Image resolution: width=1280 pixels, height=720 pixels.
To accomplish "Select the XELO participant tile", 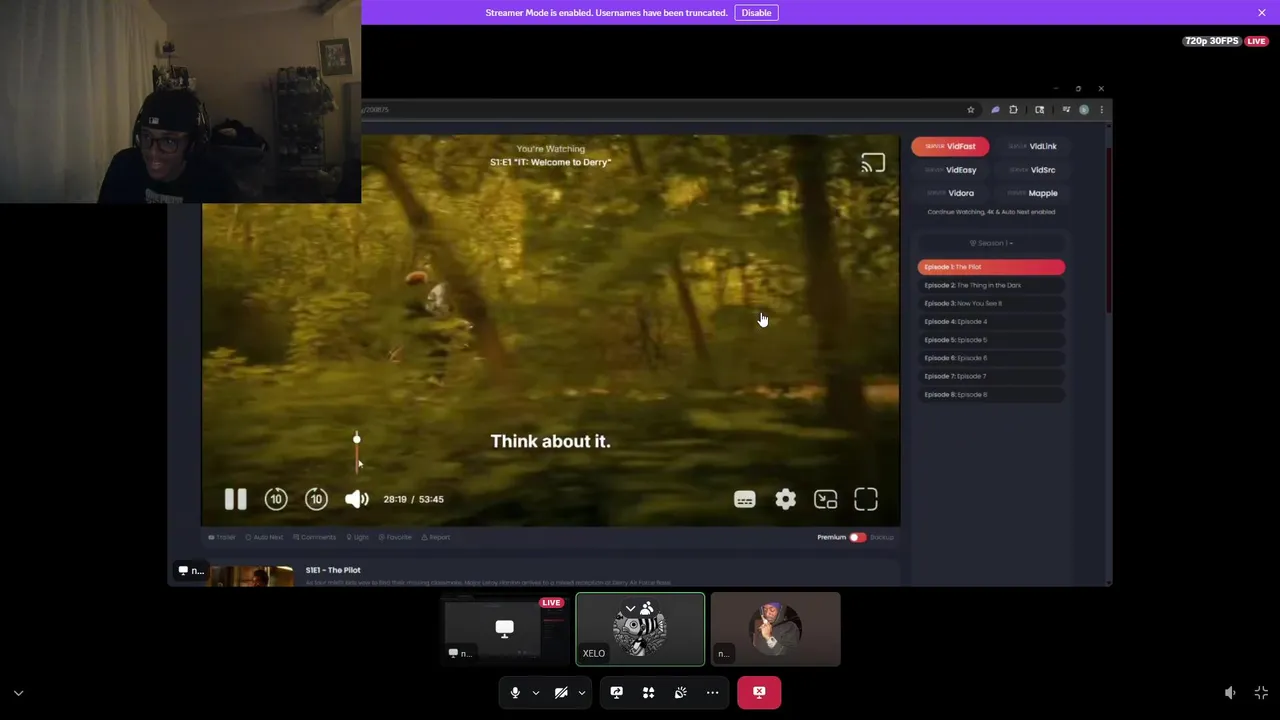I will tap(640, 630).
